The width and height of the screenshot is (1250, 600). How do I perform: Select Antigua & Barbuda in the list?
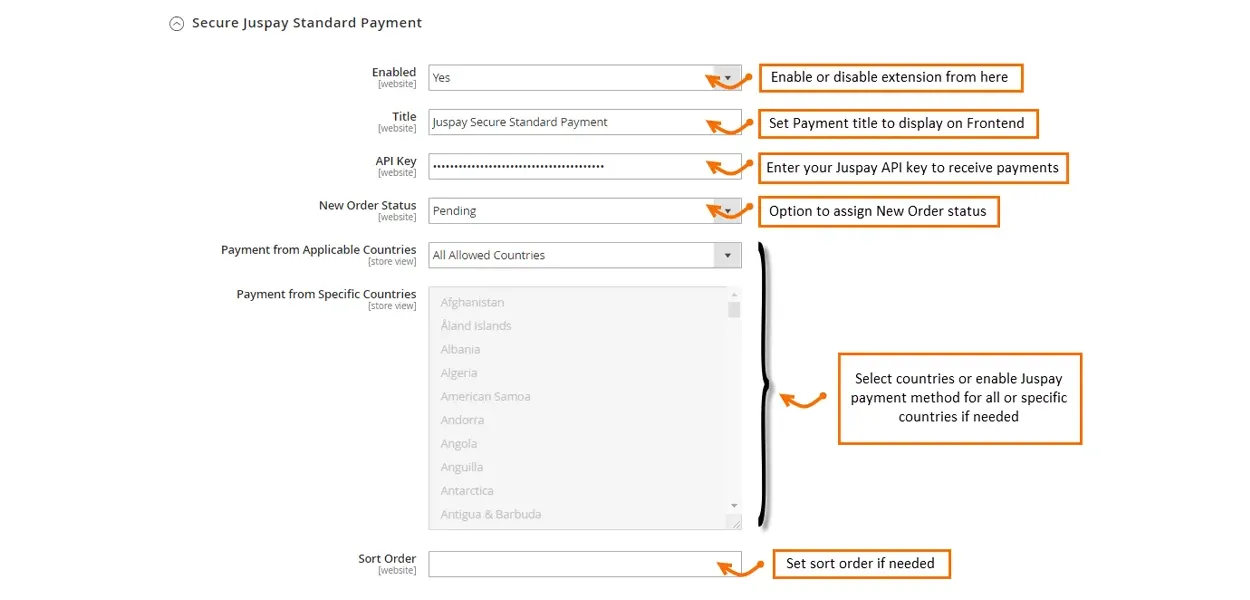click(490, 514)
